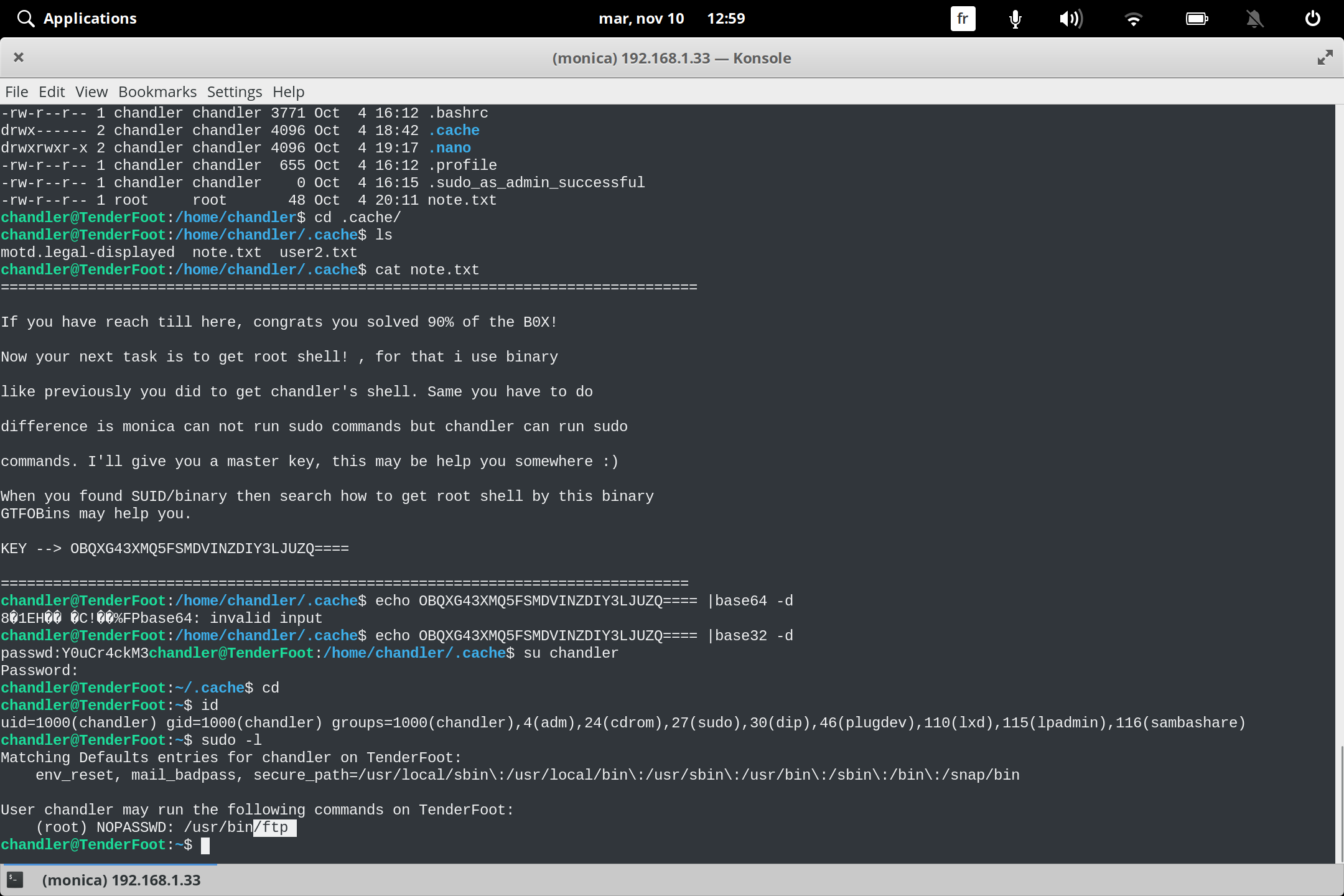
Task: Open the Applications menu
Action: click(90, 18)
